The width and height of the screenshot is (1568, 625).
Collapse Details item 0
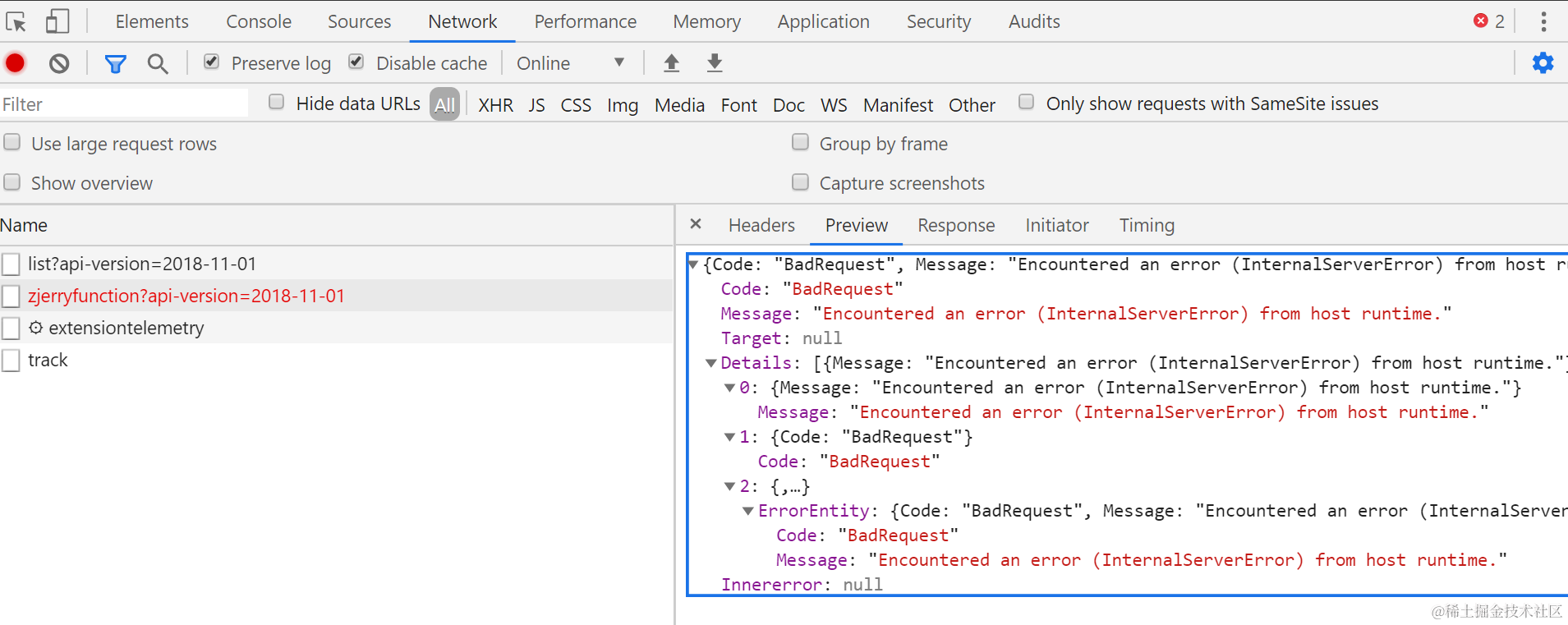point(729,388)
